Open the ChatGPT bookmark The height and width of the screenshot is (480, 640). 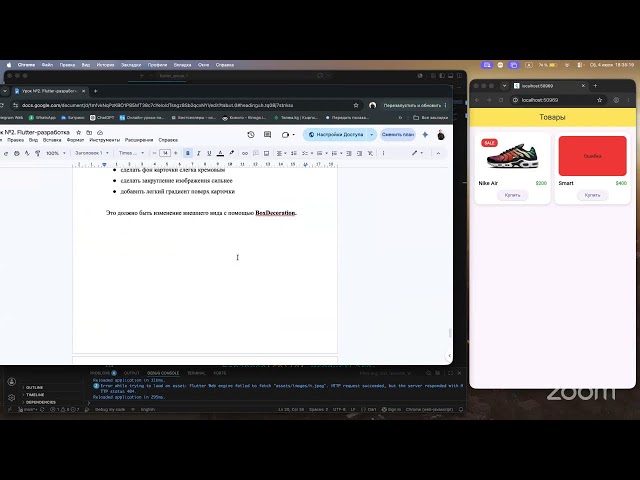[x=102, y=118]
